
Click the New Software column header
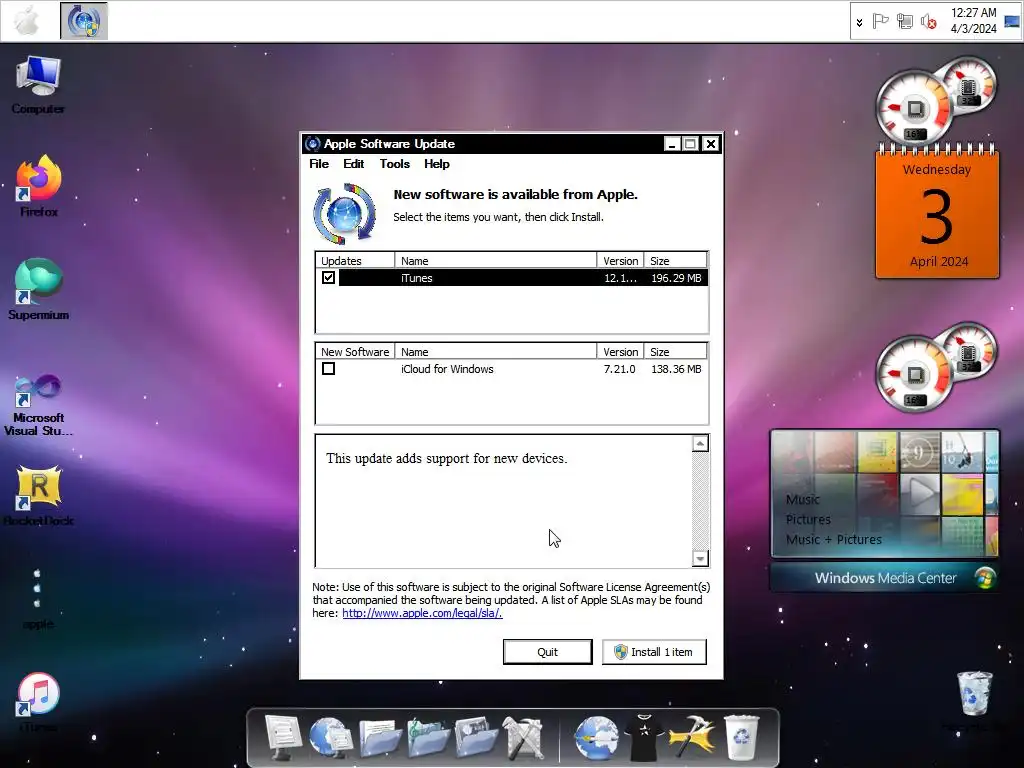355,352
